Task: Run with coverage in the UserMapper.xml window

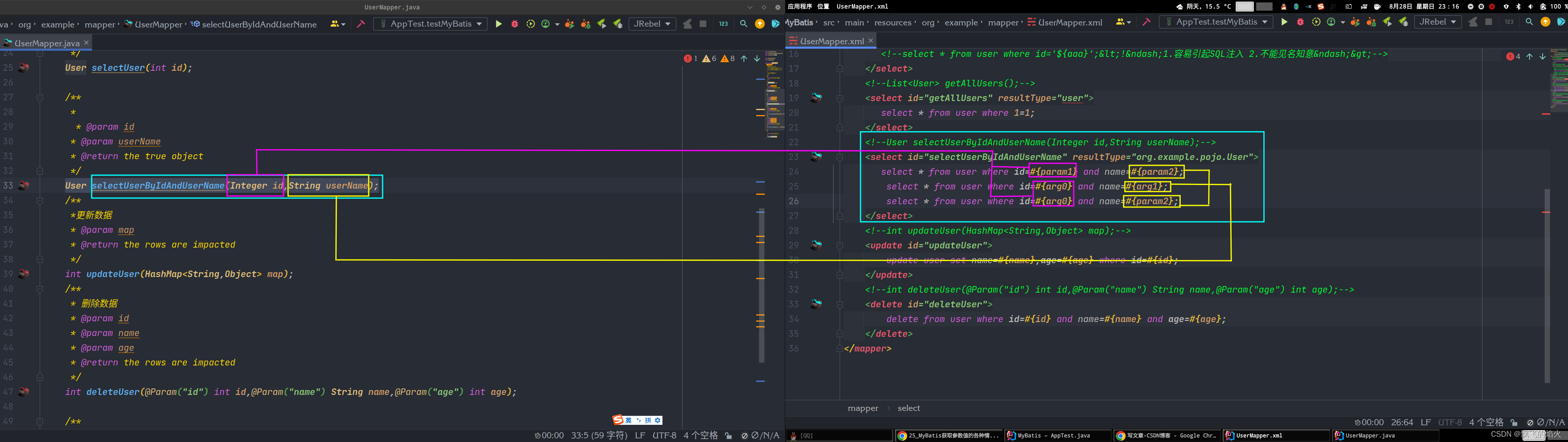Action: [x=1316, y=22]
